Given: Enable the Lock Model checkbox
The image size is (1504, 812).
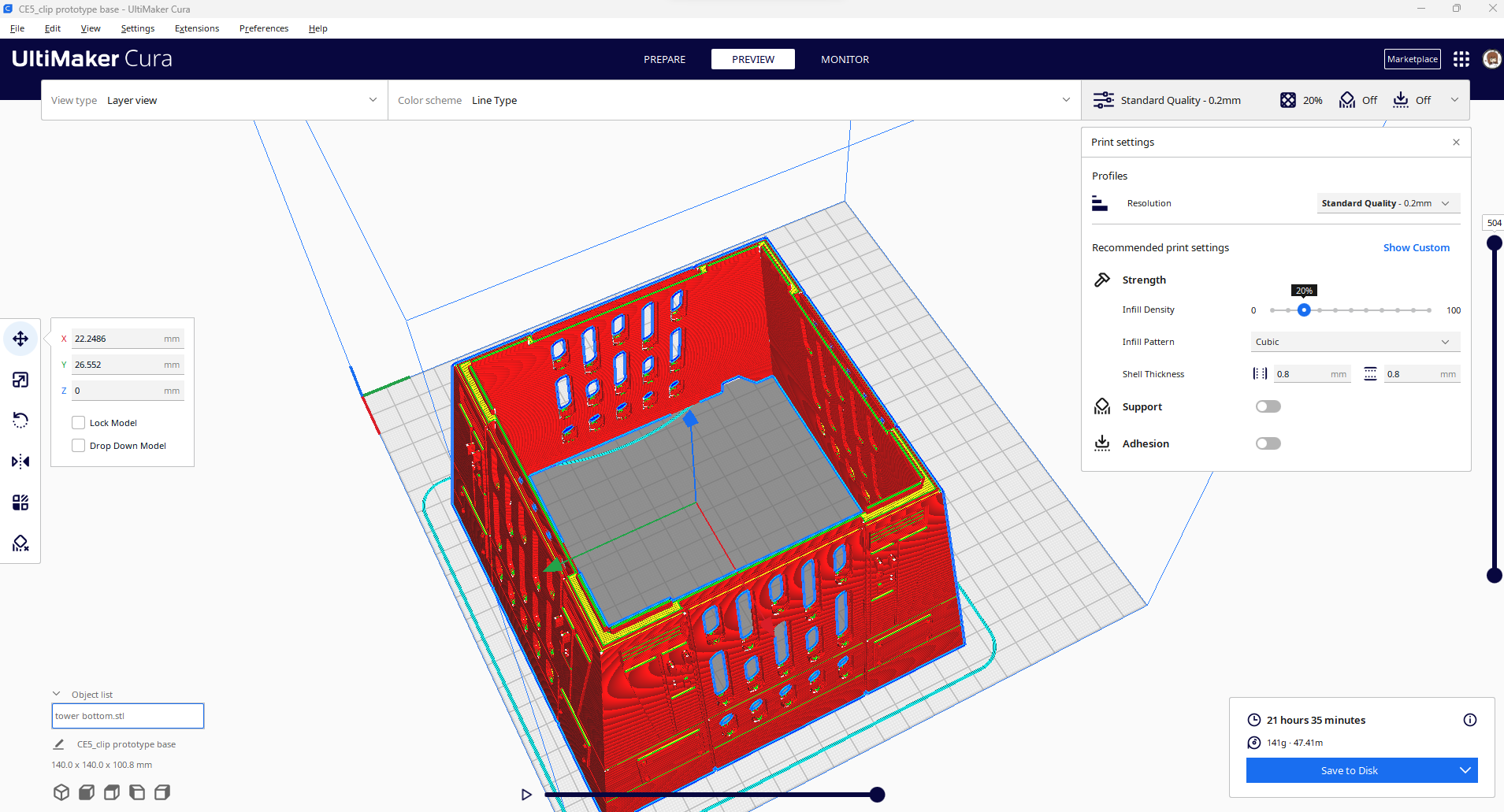Looking at the screenshot, I should pyautogui.click(x=78, y=422).
